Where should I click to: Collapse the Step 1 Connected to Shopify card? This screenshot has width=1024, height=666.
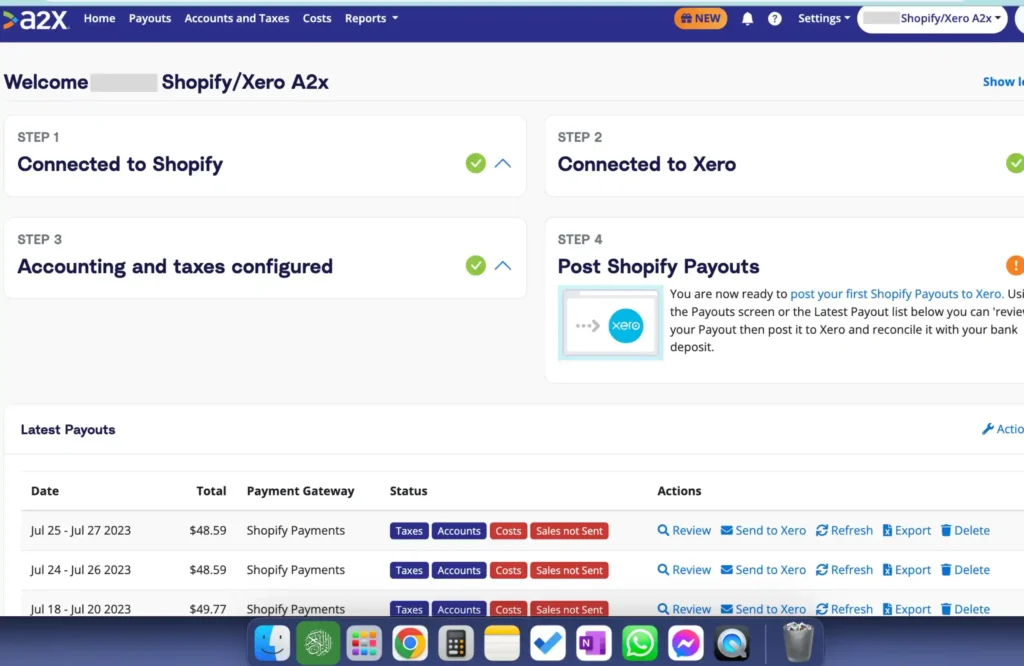502,163
